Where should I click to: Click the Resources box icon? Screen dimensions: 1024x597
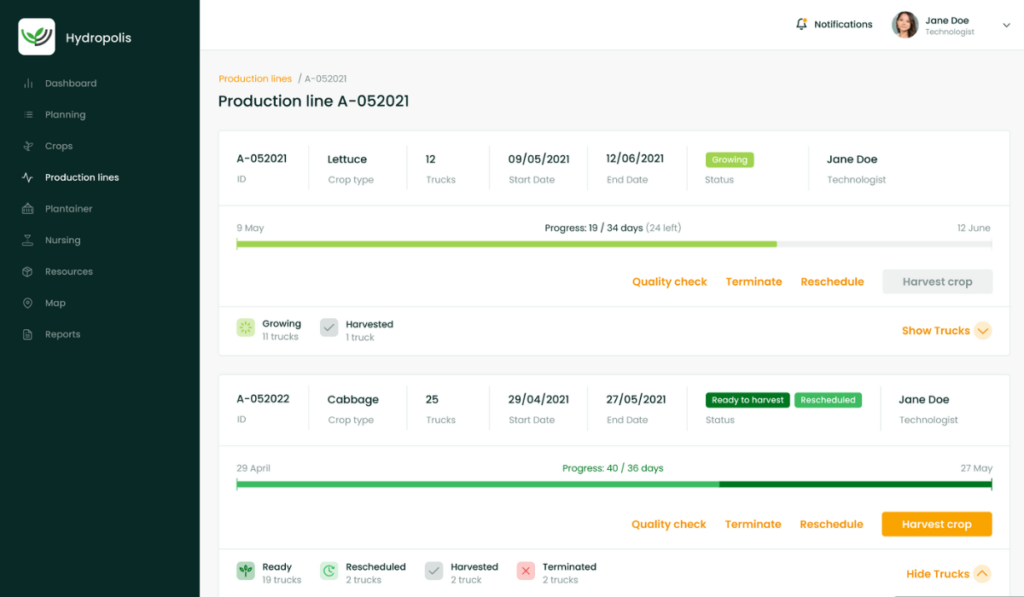click(28, 272)
